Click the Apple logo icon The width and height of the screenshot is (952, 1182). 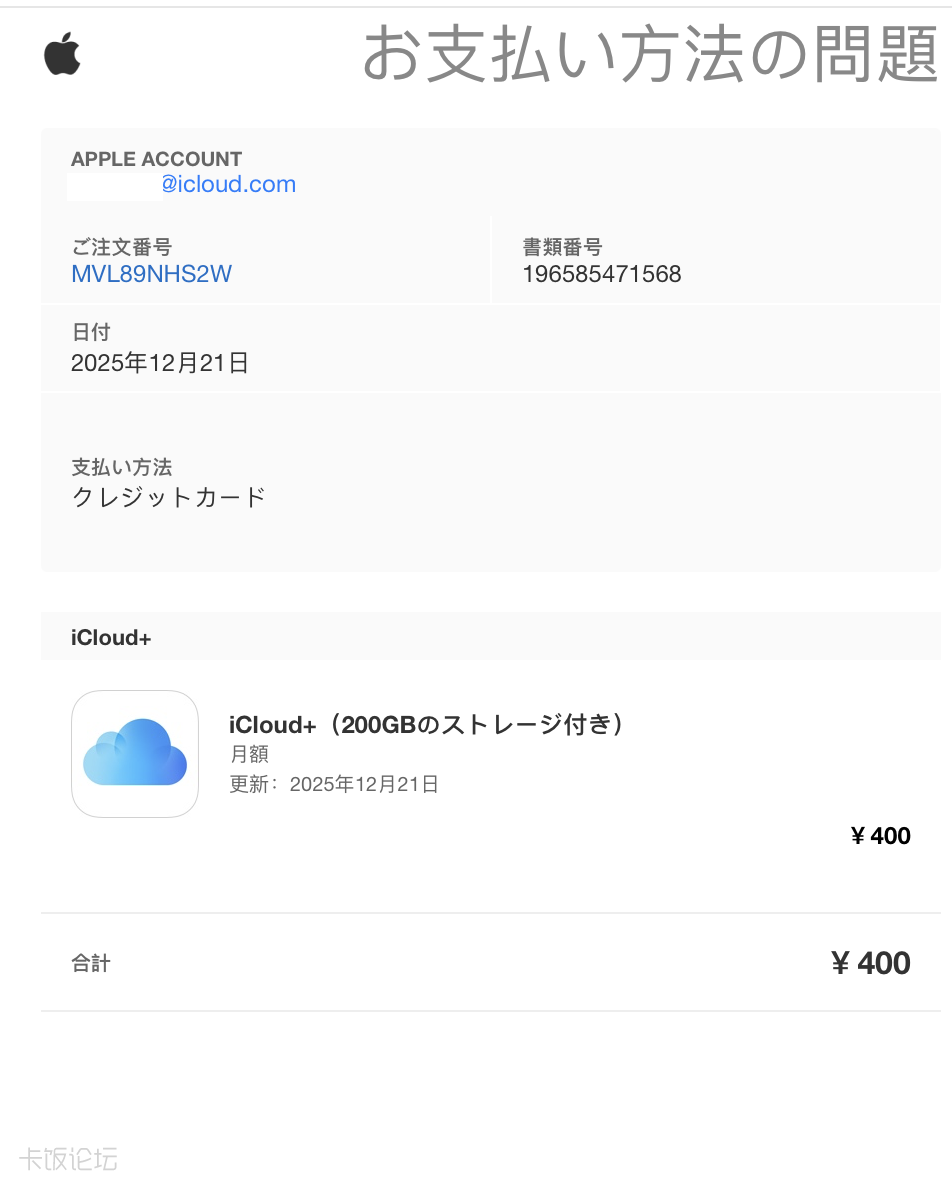point(62,54)
